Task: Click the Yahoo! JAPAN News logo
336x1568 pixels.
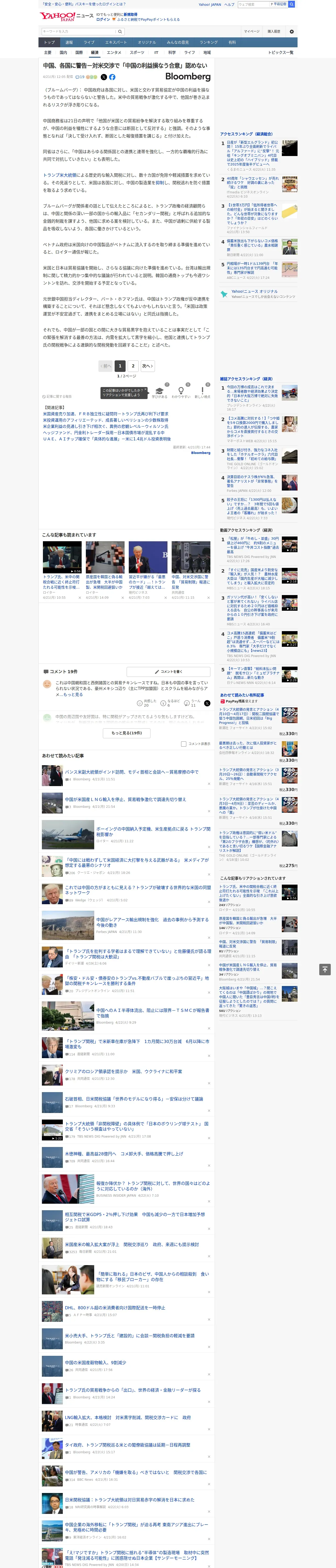Action: click(x=66, y=16)
